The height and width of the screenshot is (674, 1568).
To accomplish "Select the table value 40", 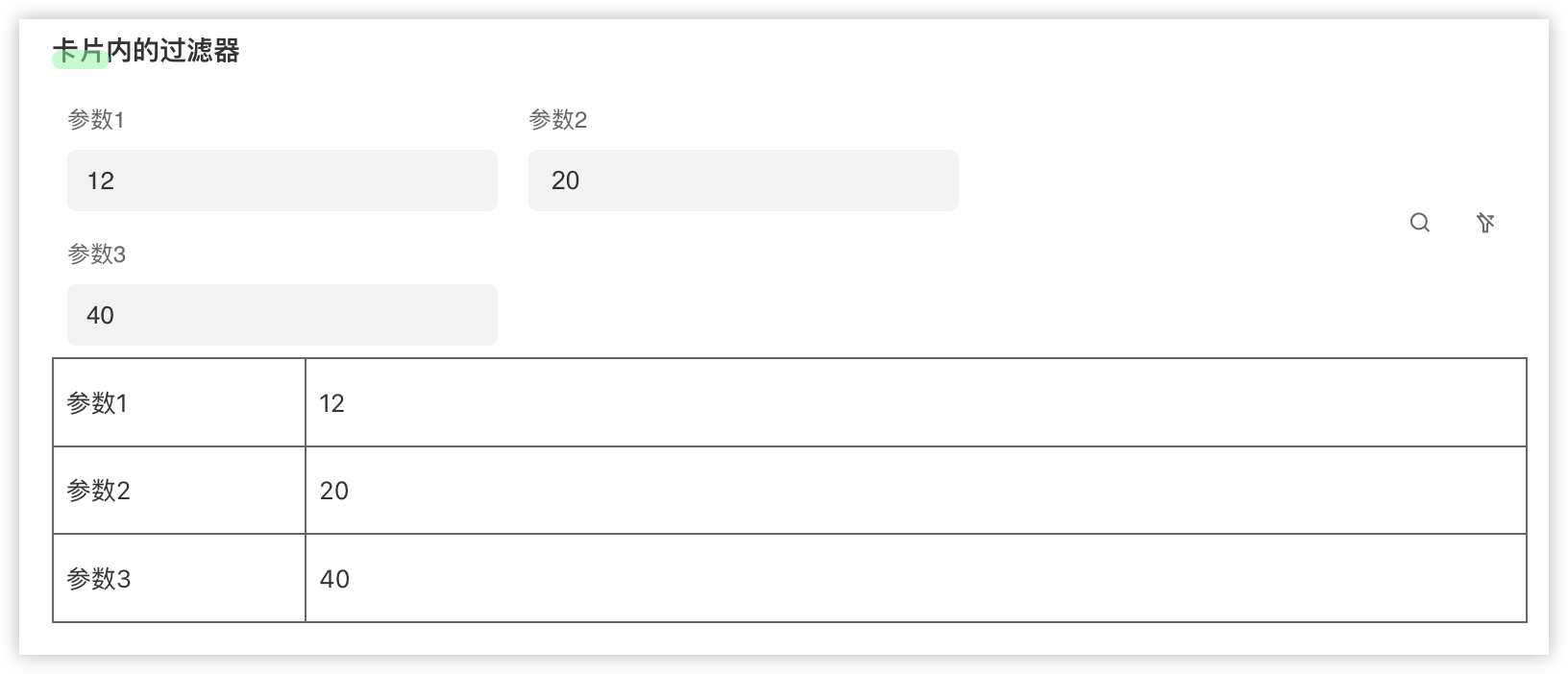I will [x=334, y=578].
